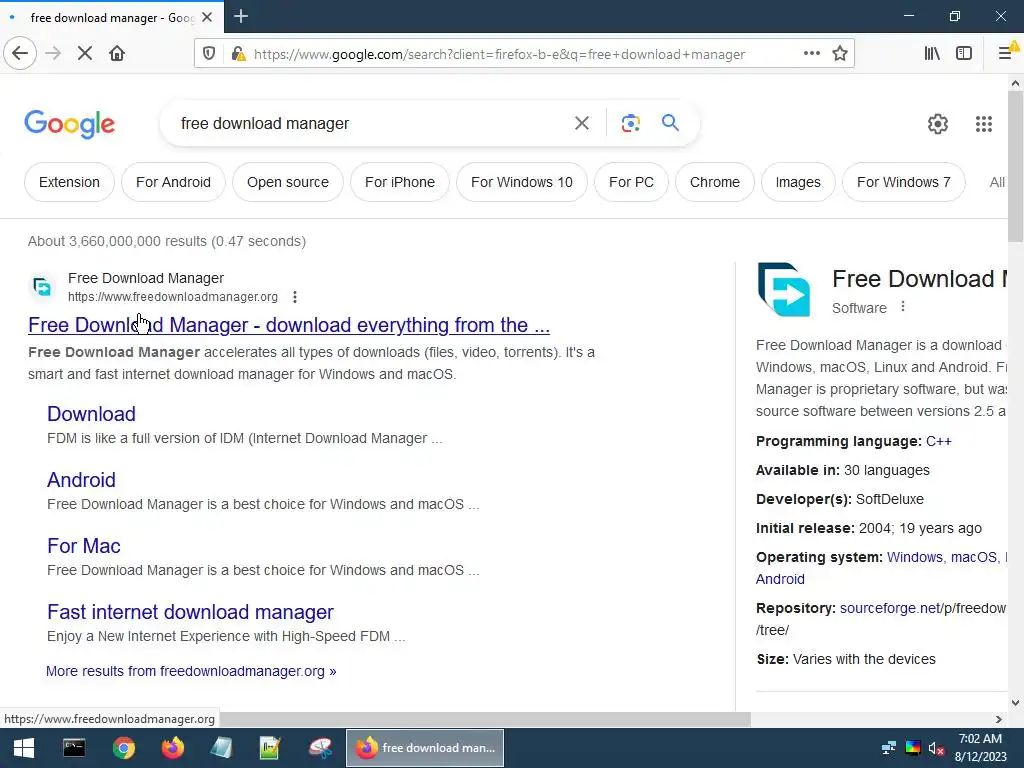The width and height of the screenshot is (1024, 768).
Task: Select the Extension filter chip
Action: 69,182
